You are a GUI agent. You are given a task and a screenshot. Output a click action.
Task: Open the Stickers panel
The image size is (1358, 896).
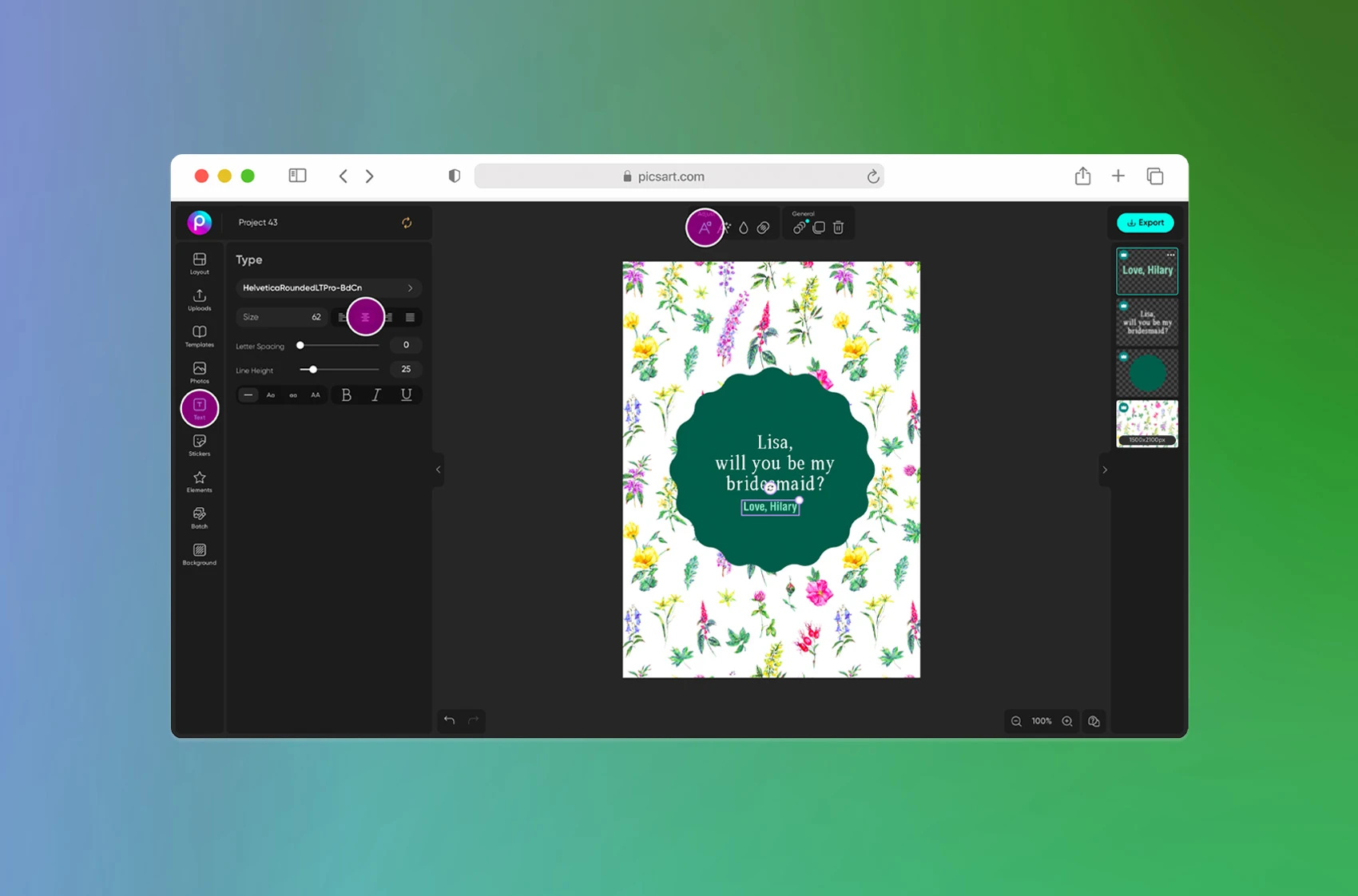click(199, 445)
